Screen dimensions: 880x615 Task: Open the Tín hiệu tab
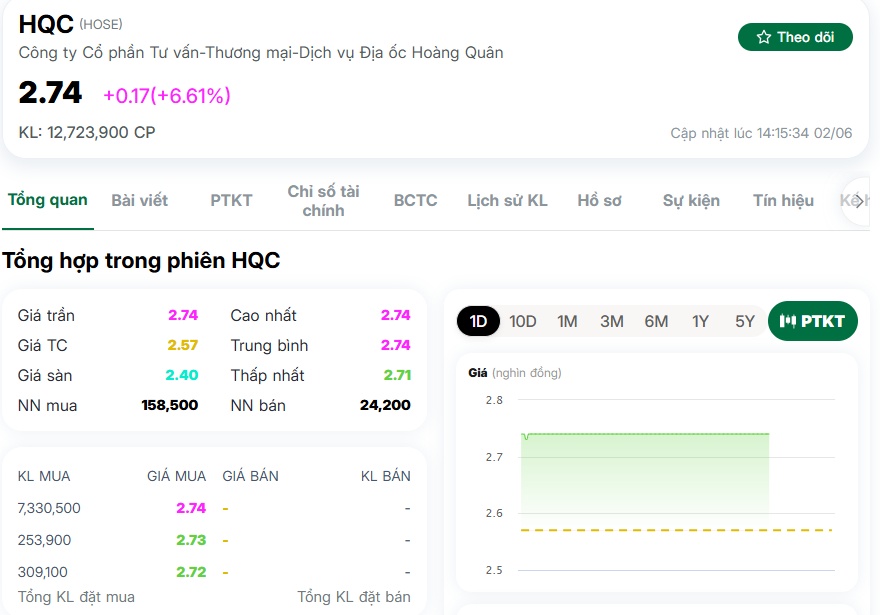pyautogui.click(x=783, y=200)
